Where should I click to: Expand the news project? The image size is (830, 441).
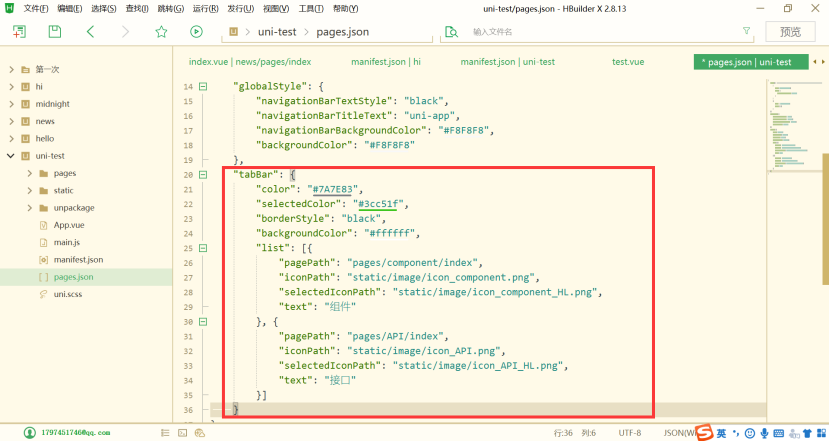(12, 121)
